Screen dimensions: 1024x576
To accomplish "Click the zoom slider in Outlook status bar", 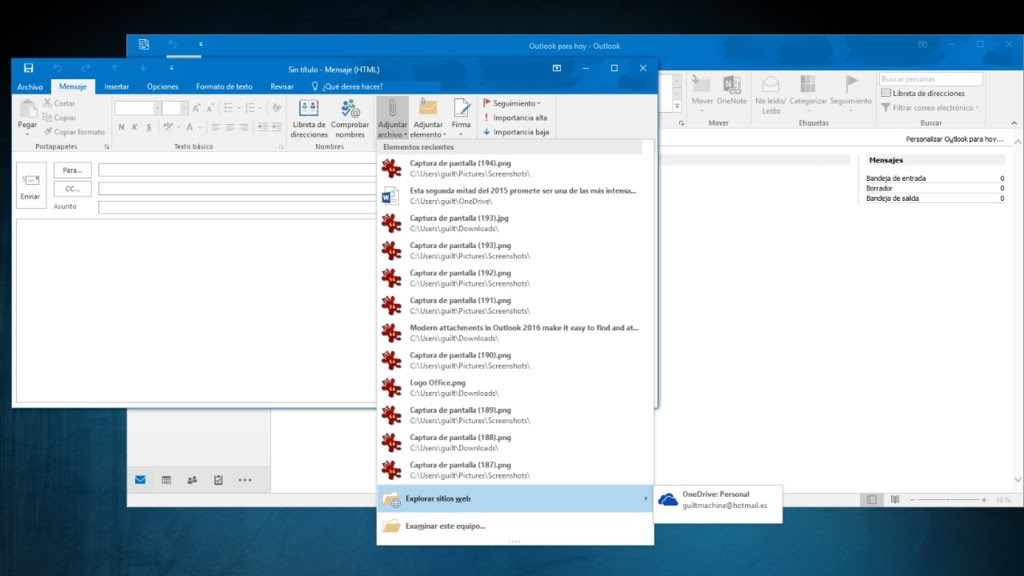I will (x=948, y=500).
